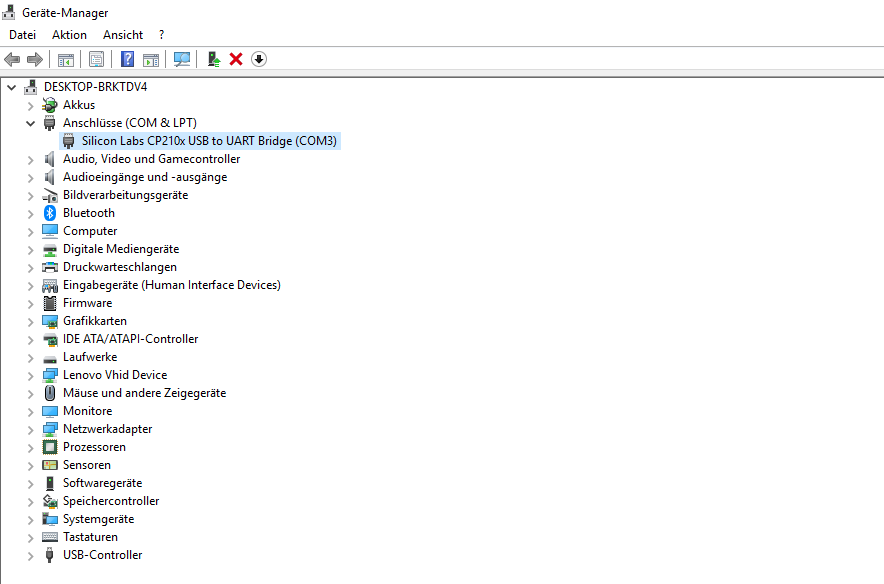Viewport: 884px width, 584px height.
Task: Select Silicon Labs CP210x USB to UART Bridge
Action: click(209, 141)
